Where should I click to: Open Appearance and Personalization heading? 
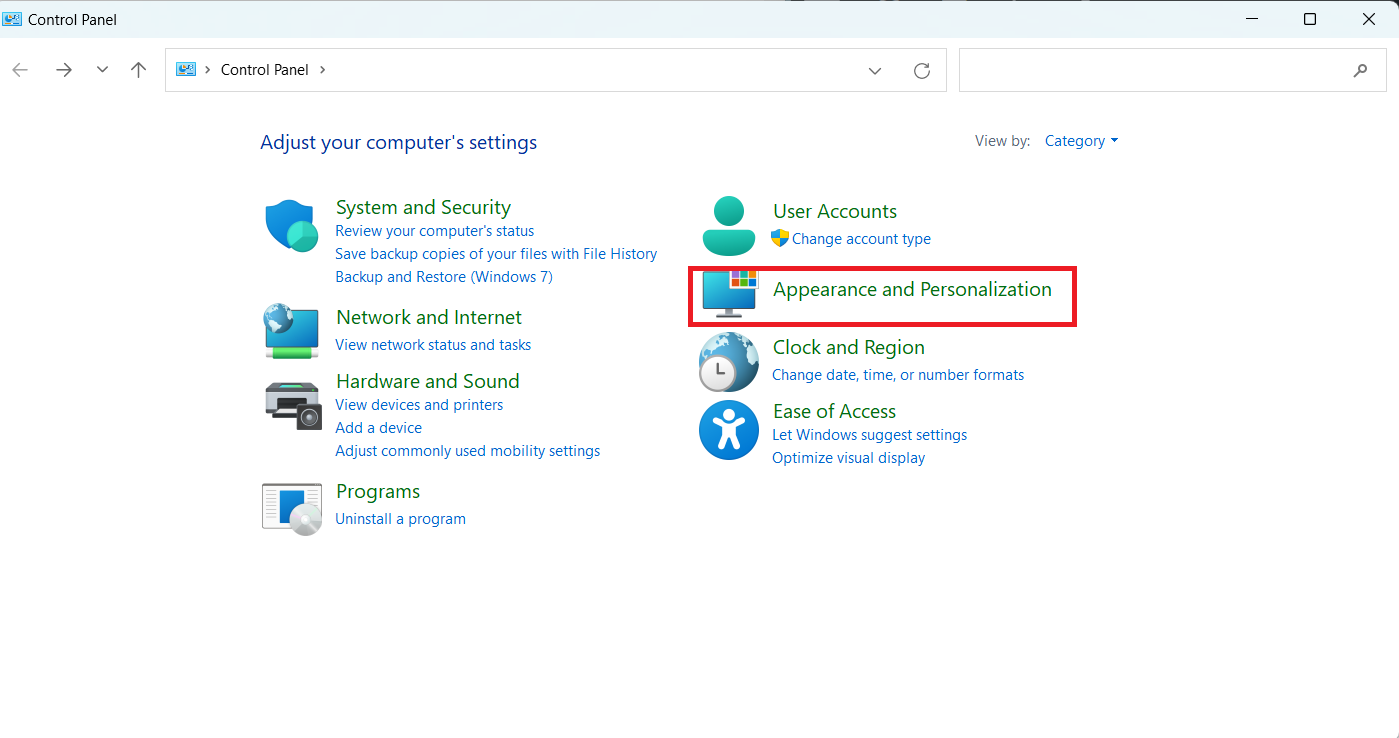912,289
